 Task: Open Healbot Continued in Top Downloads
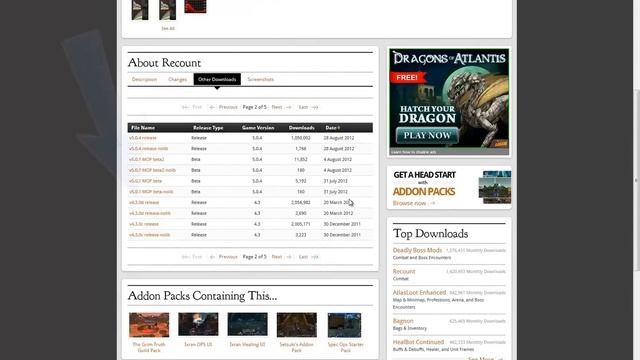coord(418,342)
